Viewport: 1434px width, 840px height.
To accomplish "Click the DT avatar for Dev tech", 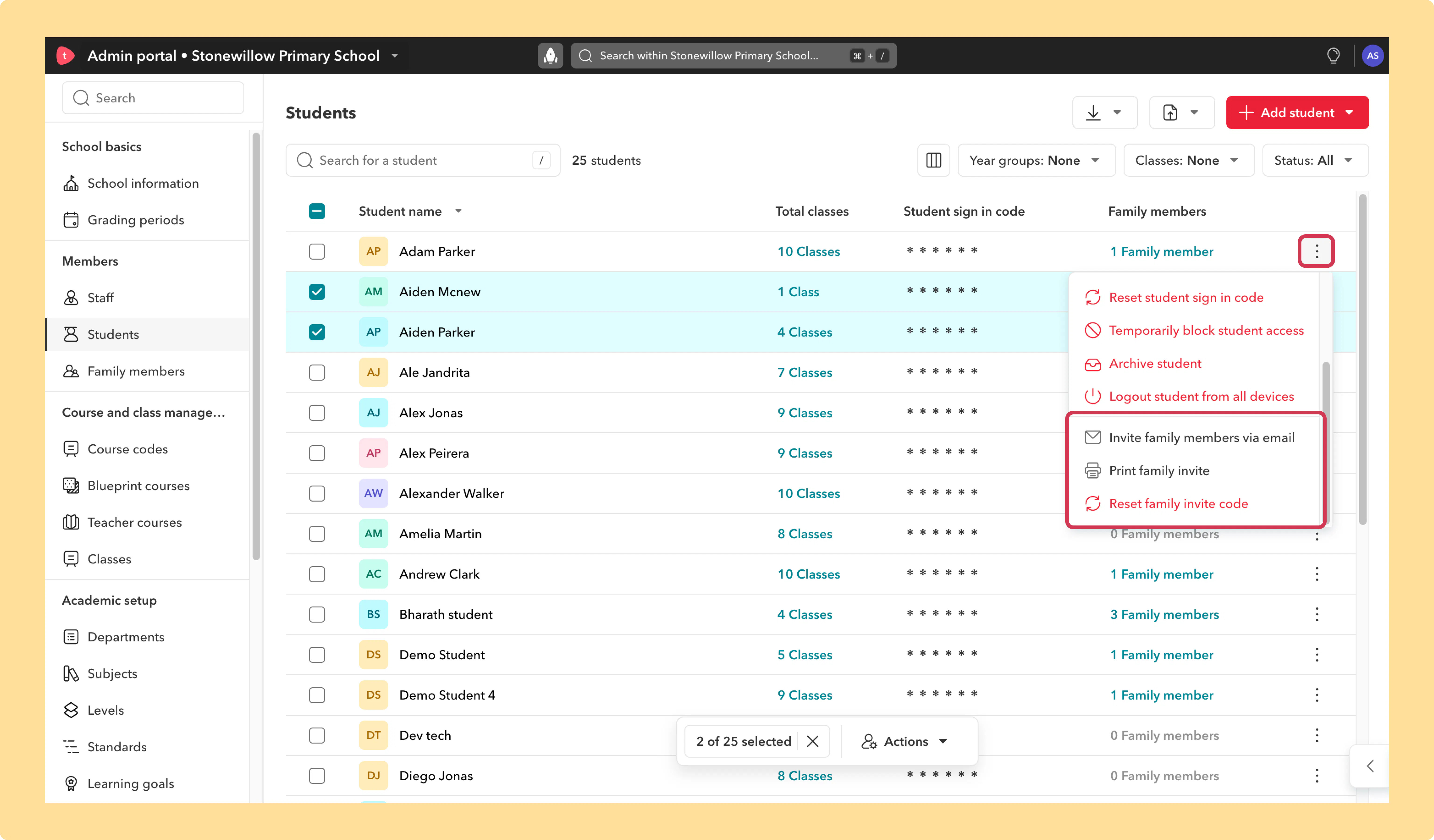I will 373,735.
